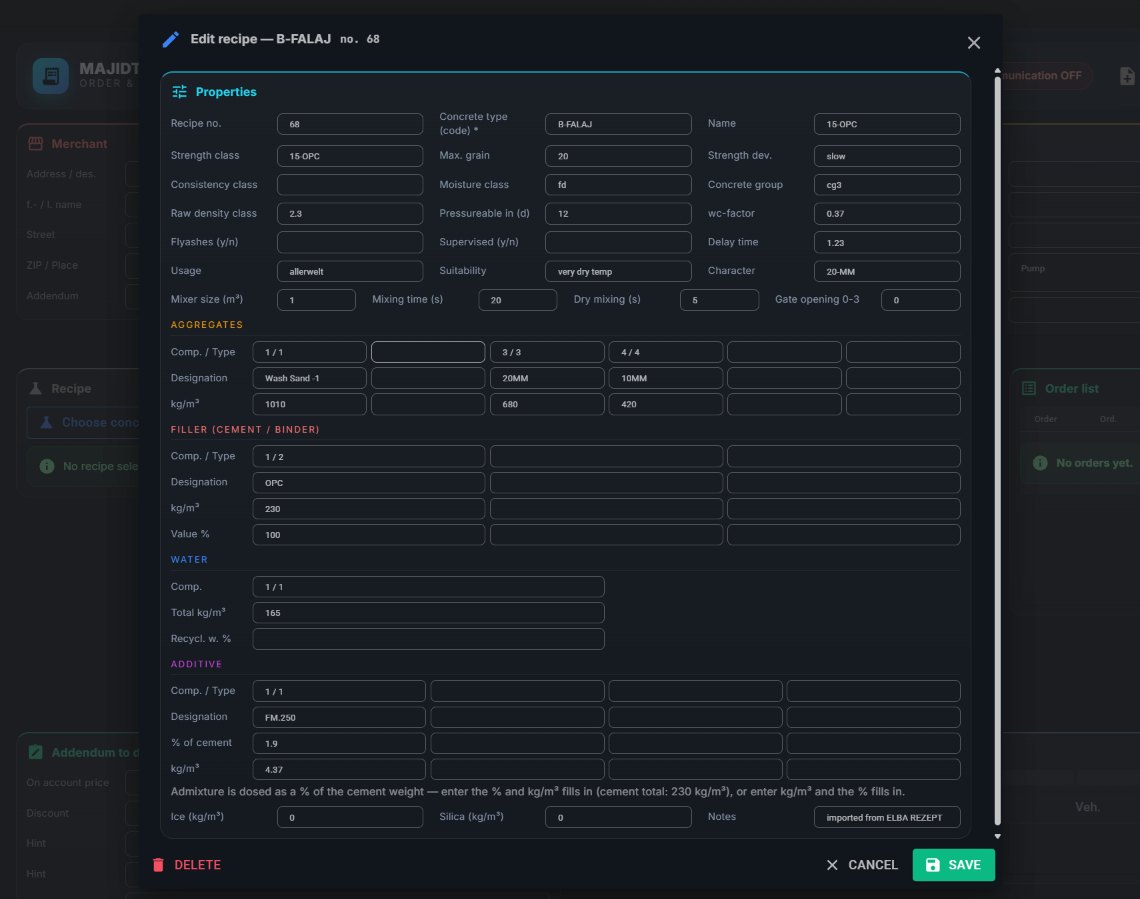Viewport: 1140px width, 899px height.
Task: Edit the Concrete group field cg3
Action: (887, 185)
